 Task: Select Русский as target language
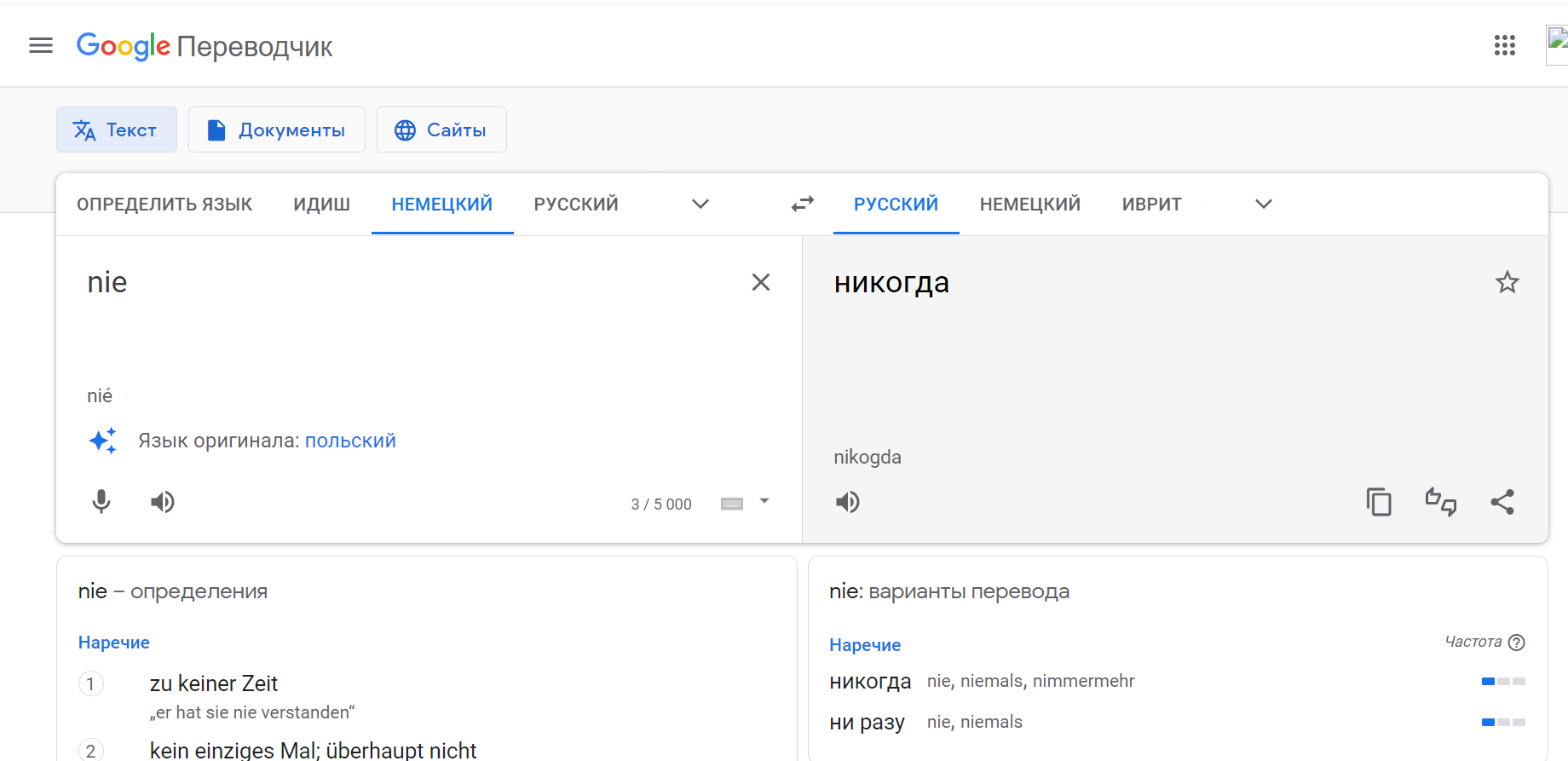(896, 205)
